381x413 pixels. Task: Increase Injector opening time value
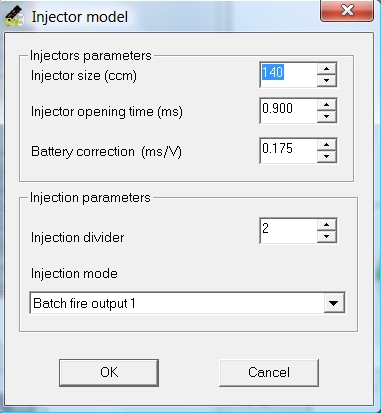[327, 105]
